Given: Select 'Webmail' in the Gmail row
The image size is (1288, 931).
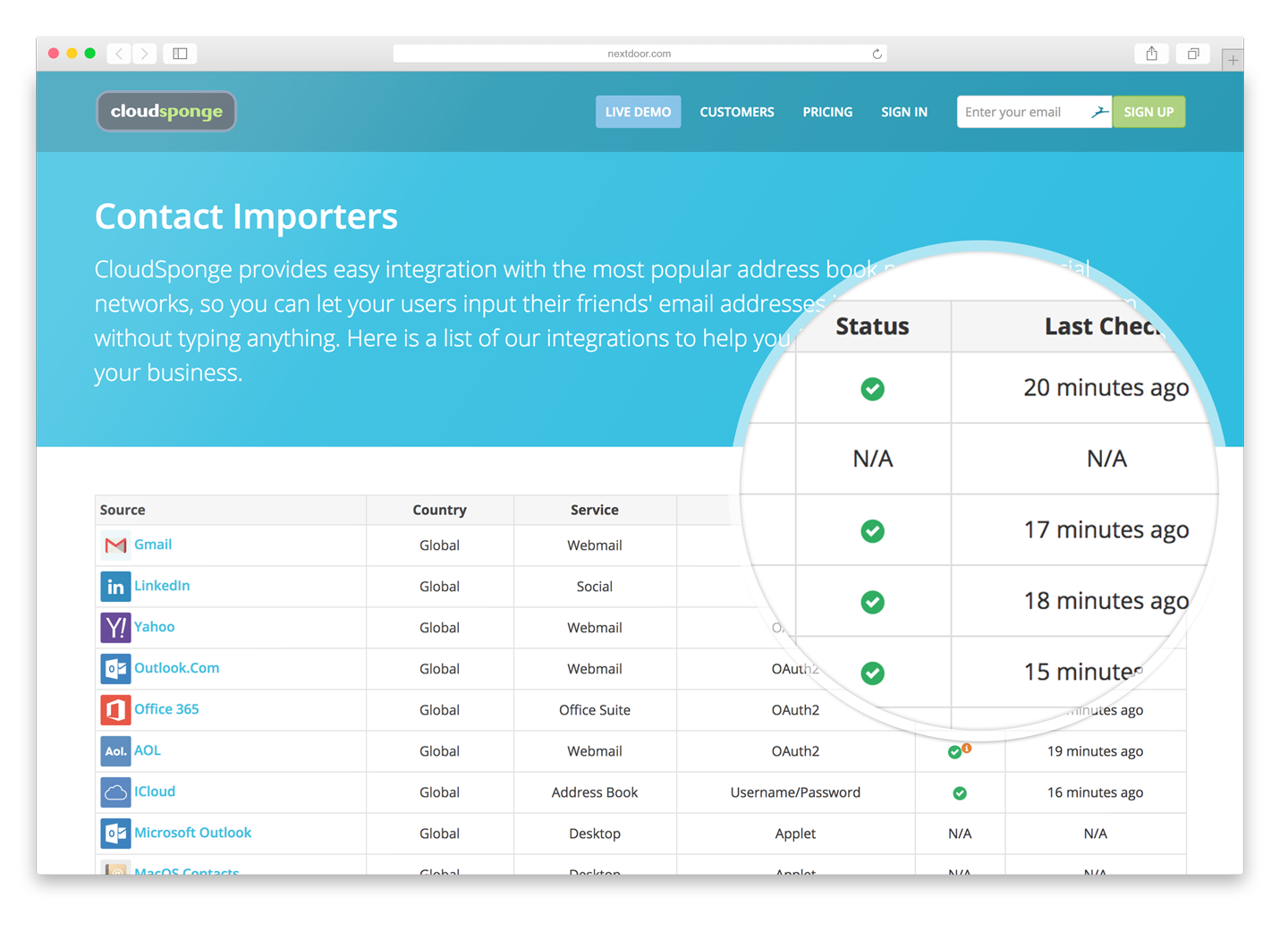Looking at the screenshot, I should pyautogui.click(x=595, y=546).
